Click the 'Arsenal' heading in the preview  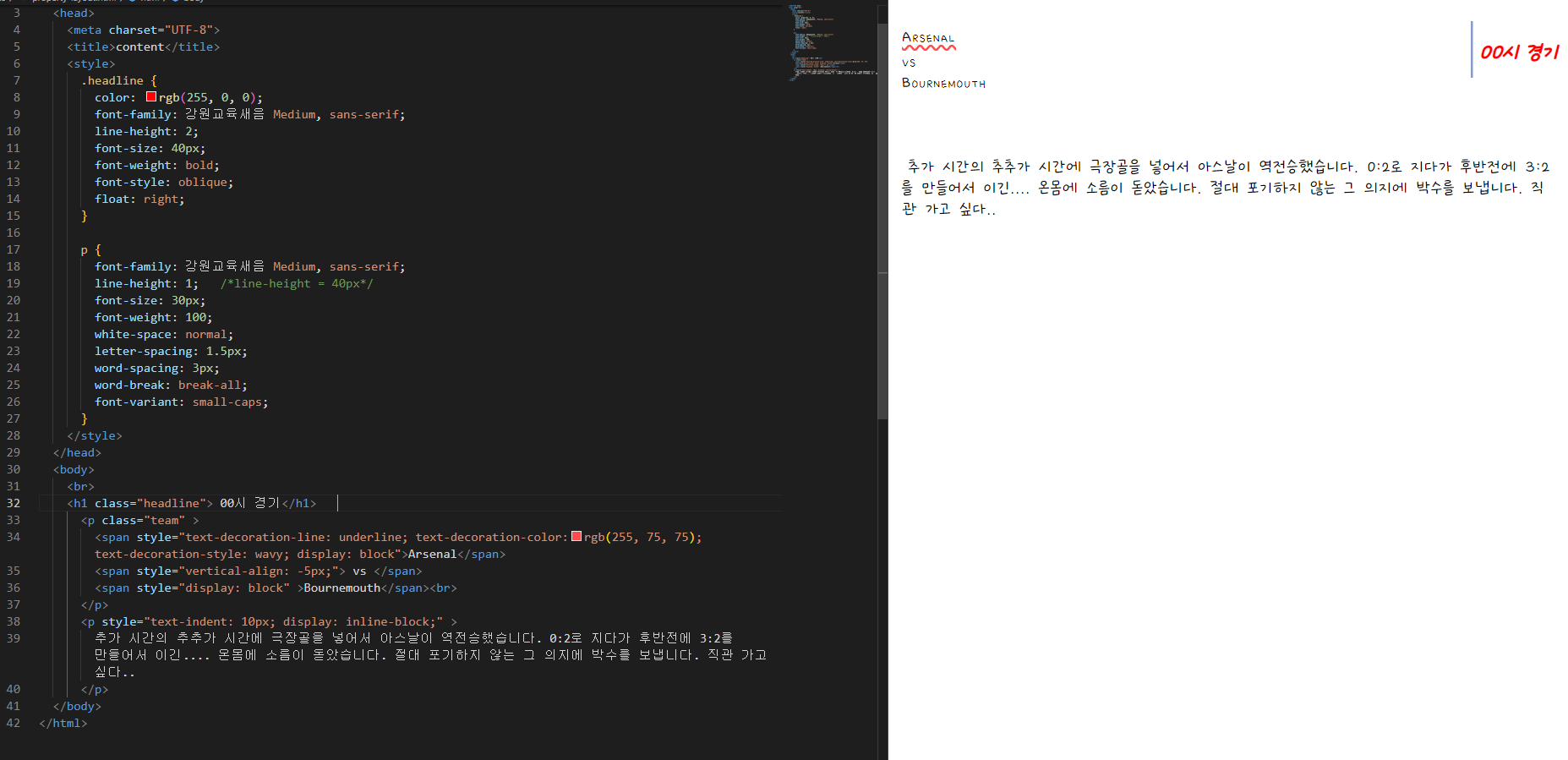click(928, 38)
